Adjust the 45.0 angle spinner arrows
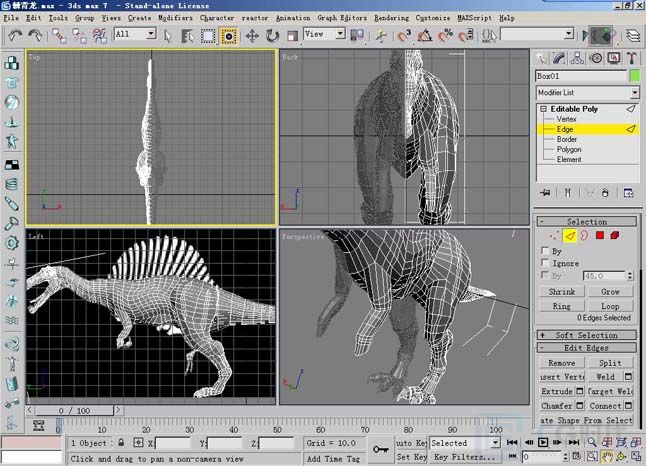This screenshot has width=646, height=466. coord(630,275)
